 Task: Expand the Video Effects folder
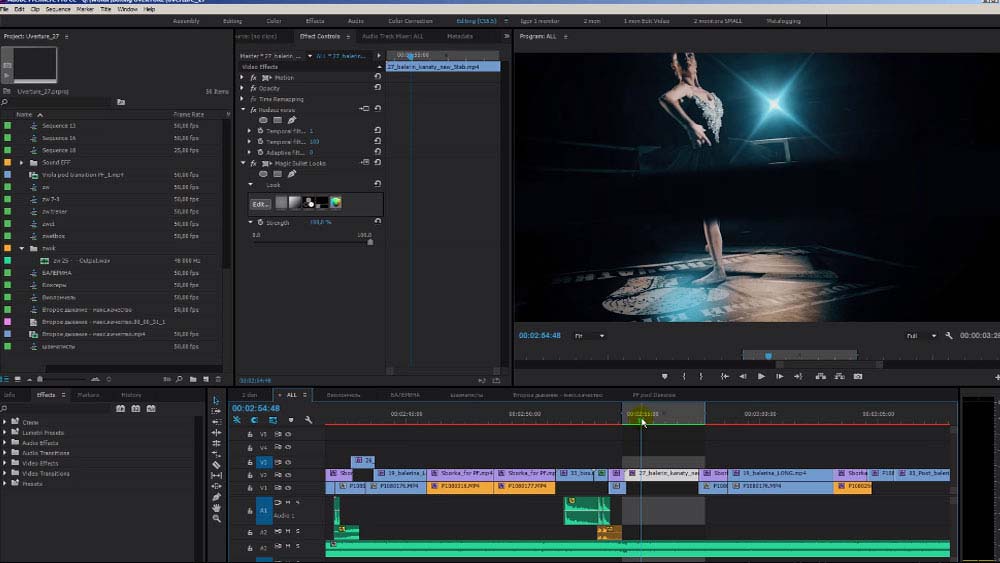pos(5,464)
